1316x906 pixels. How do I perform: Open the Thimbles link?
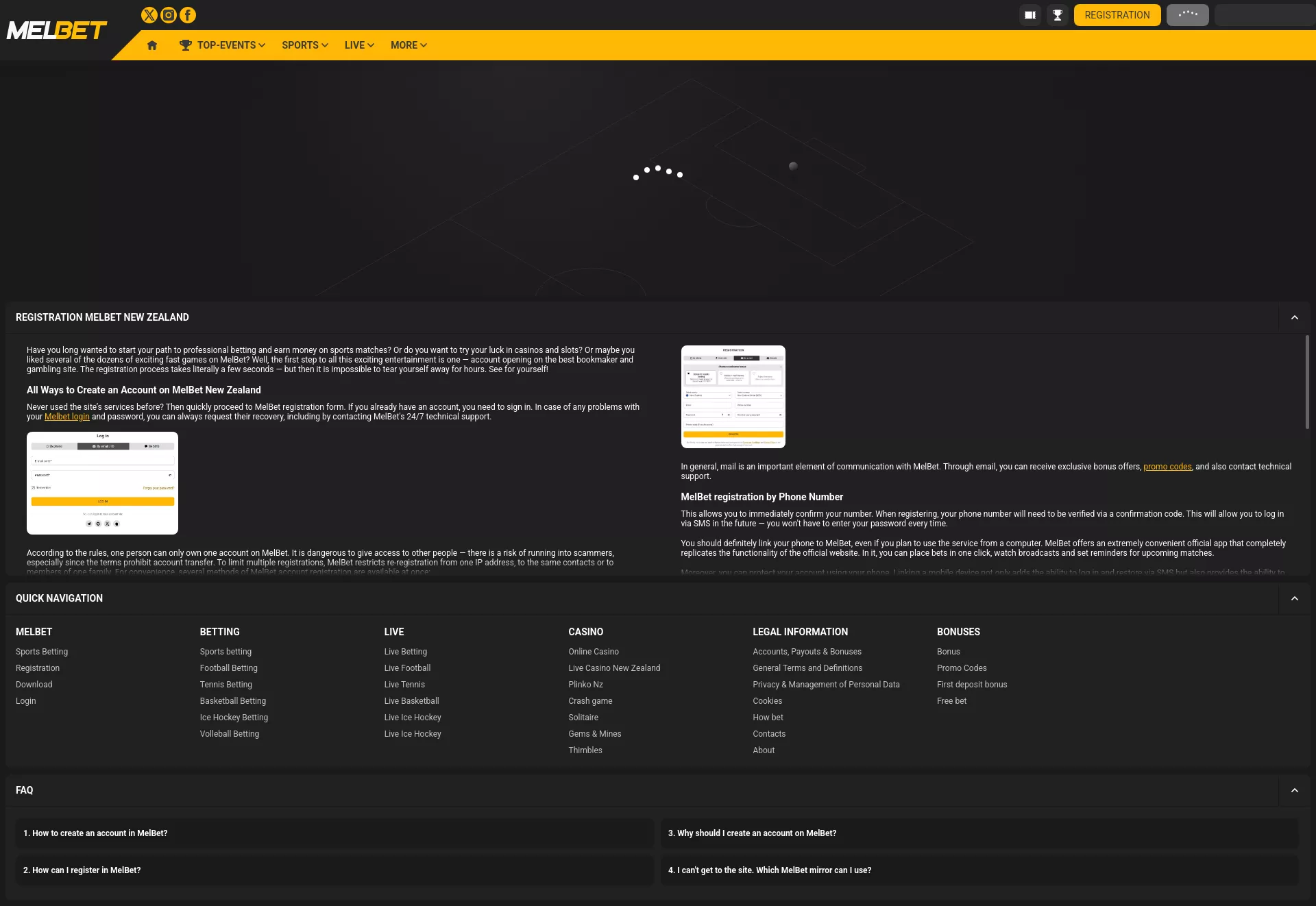(x=585, y=750)
